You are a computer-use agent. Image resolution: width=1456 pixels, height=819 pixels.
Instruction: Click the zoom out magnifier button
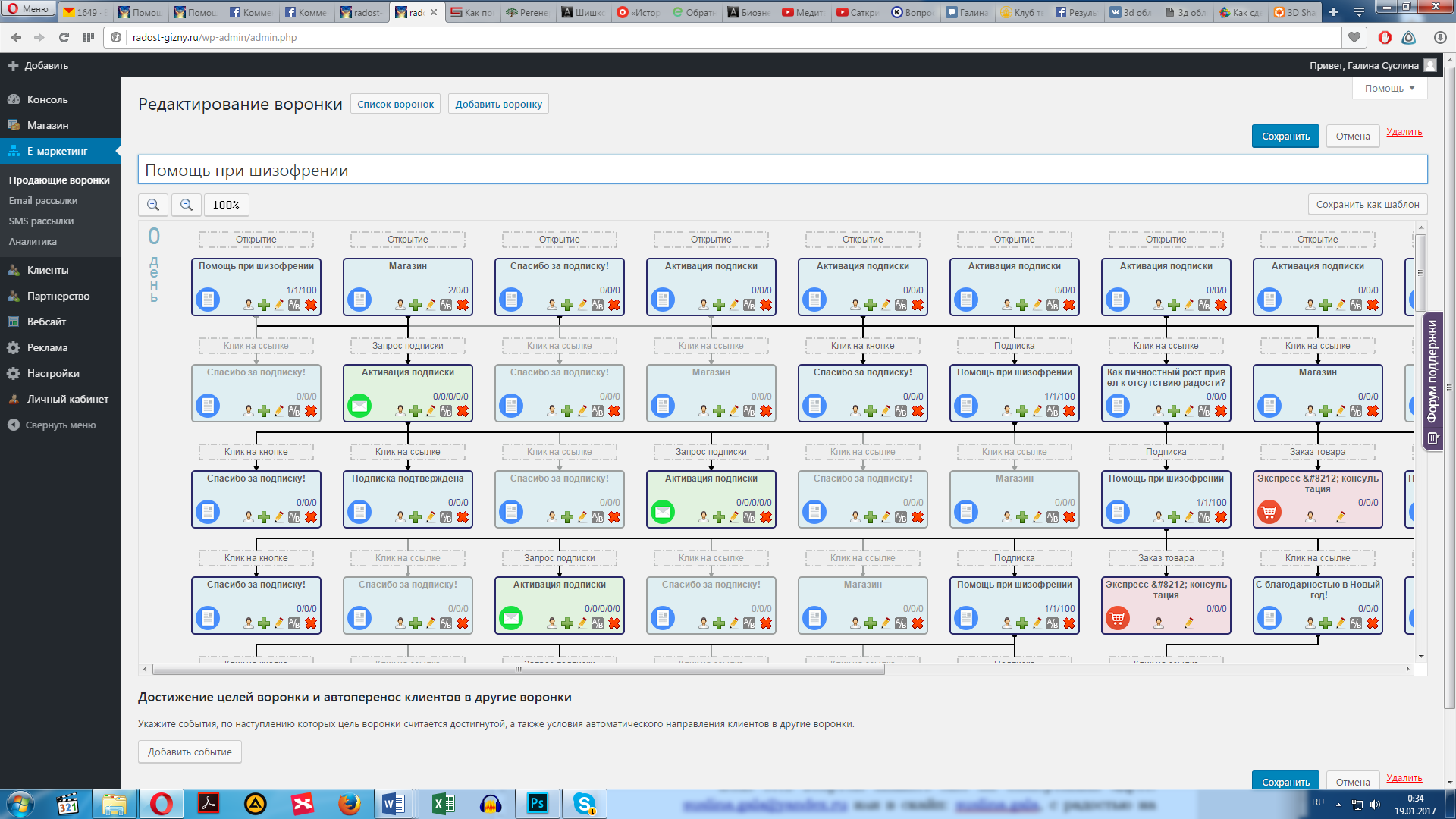pos(187,205)
